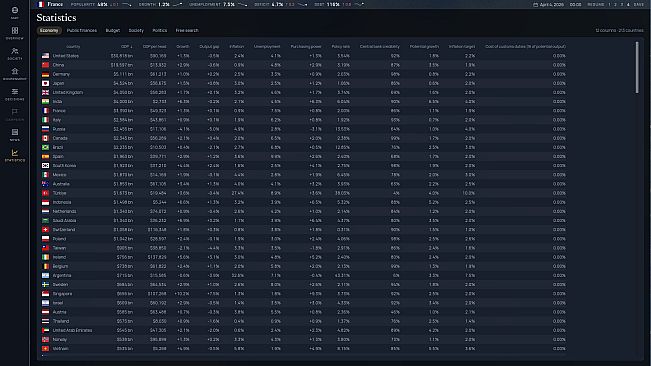Click the Unemployment indicator in the top bar
The width and height of the screenshot is (651, 366).
pos(218,5)
